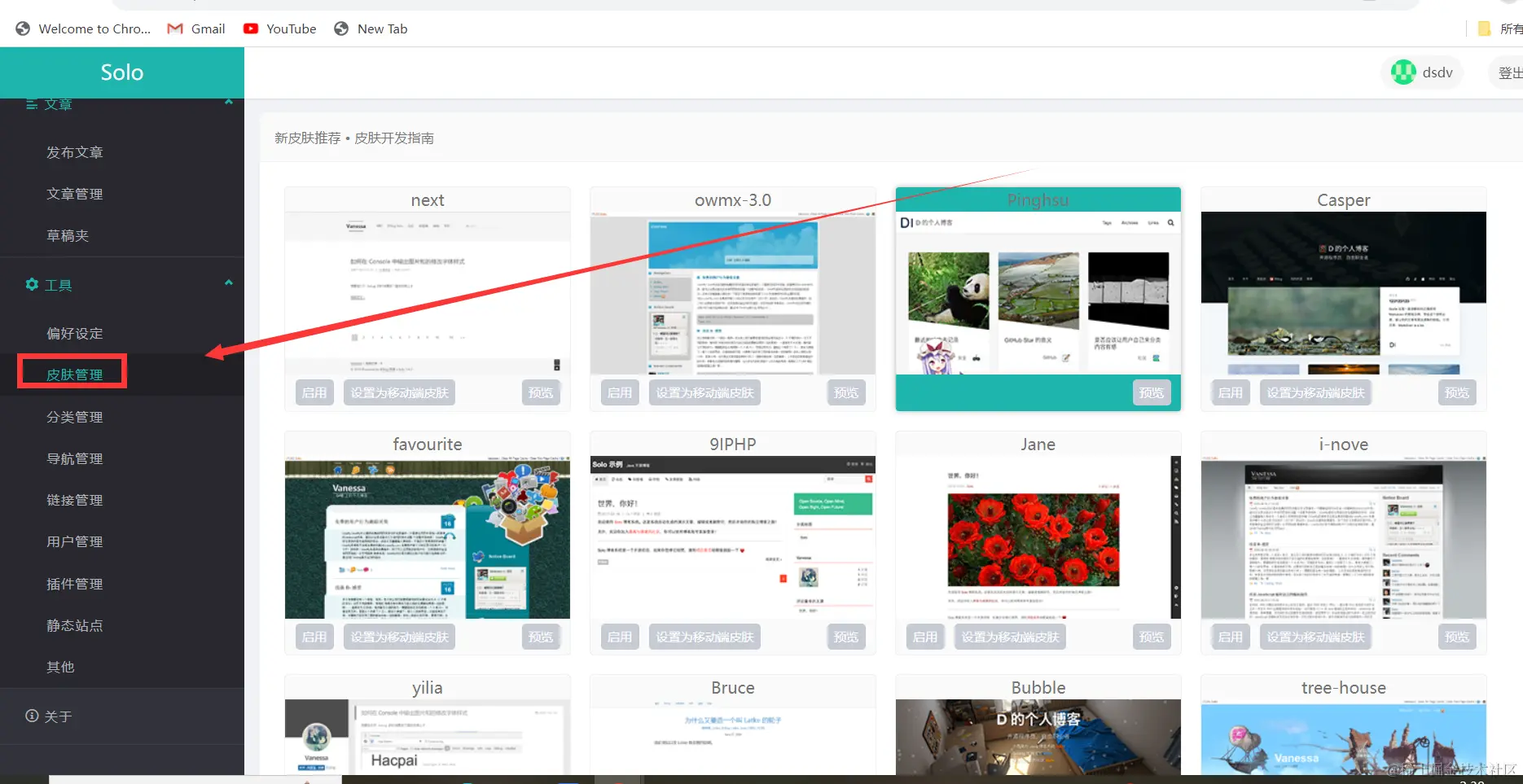Click the 文章 list icon

click(x=32, y=104)
